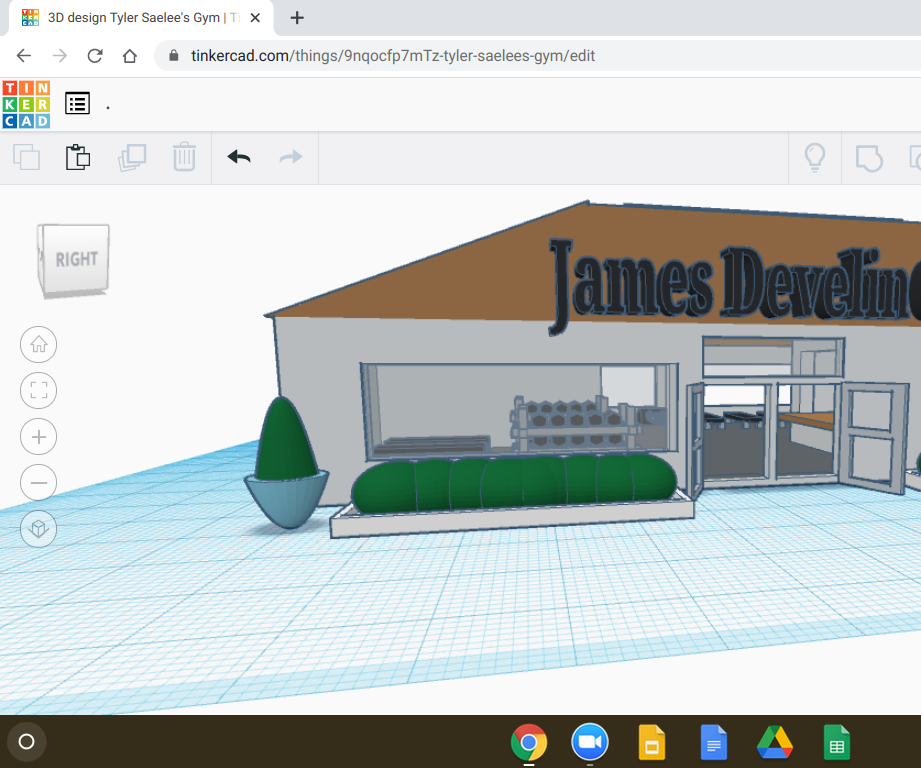The width and height of the screenshot is (921, 768).
Task: Return to dashboard via Tinkercad logo
Action: tap(26, 103)
